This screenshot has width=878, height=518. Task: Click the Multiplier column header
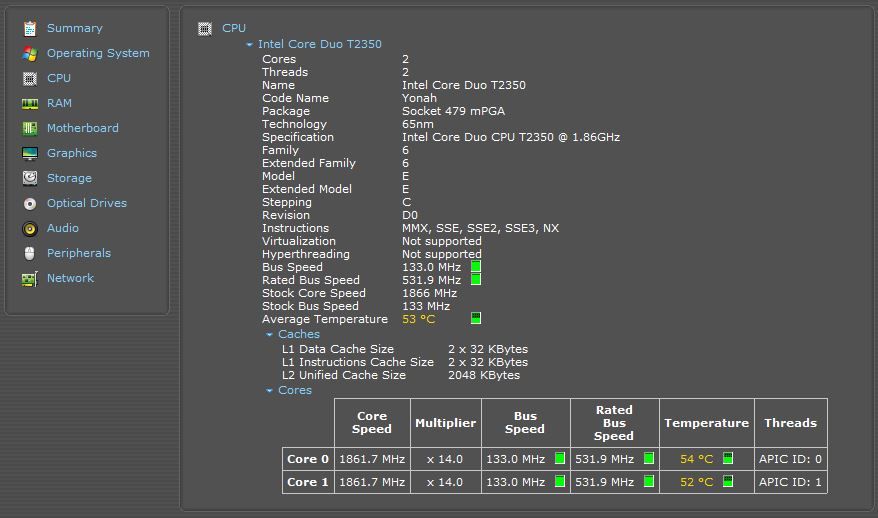[x=446, y=423]
